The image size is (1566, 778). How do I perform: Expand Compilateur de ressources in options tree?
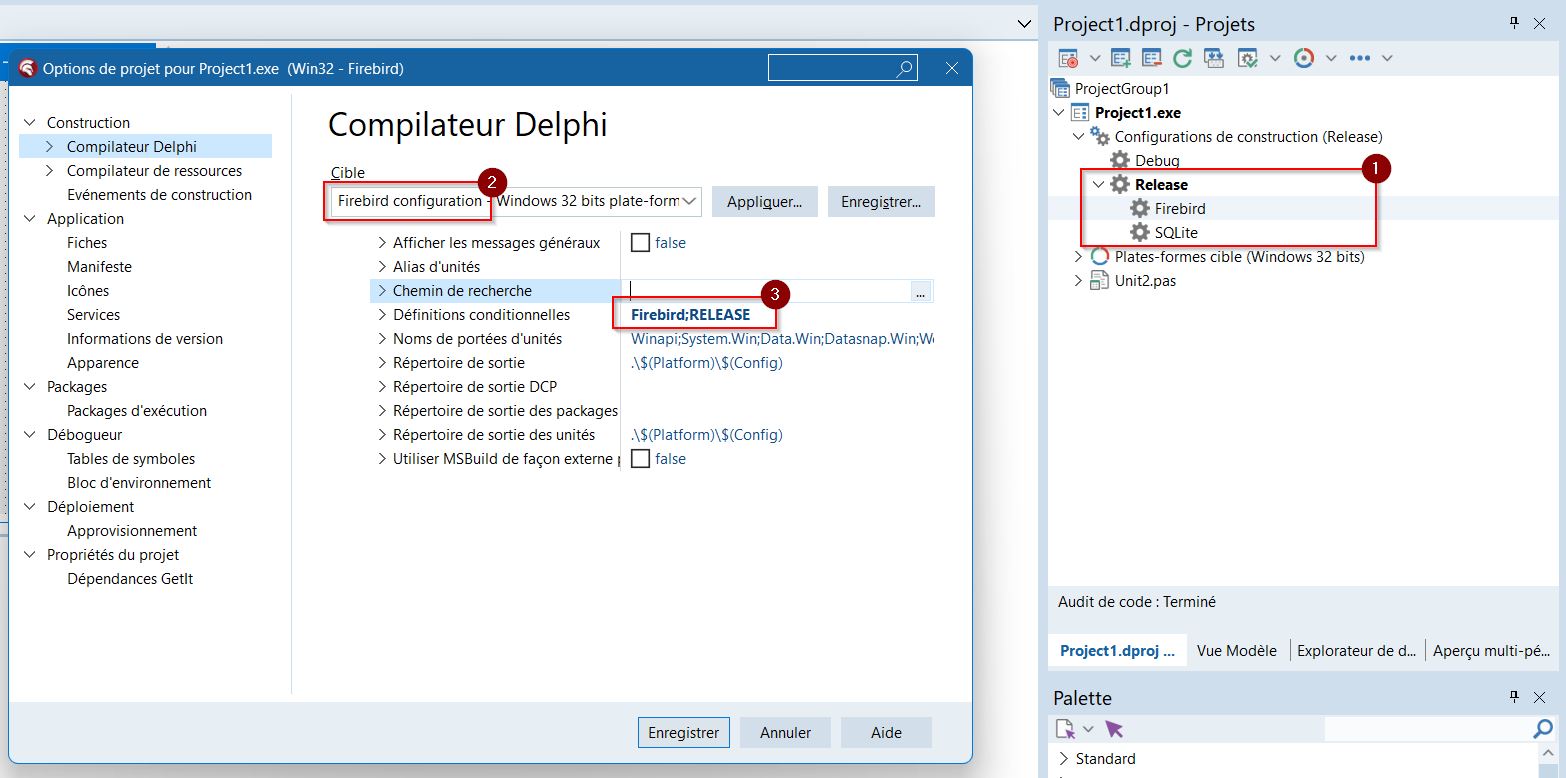pos(49,171)
